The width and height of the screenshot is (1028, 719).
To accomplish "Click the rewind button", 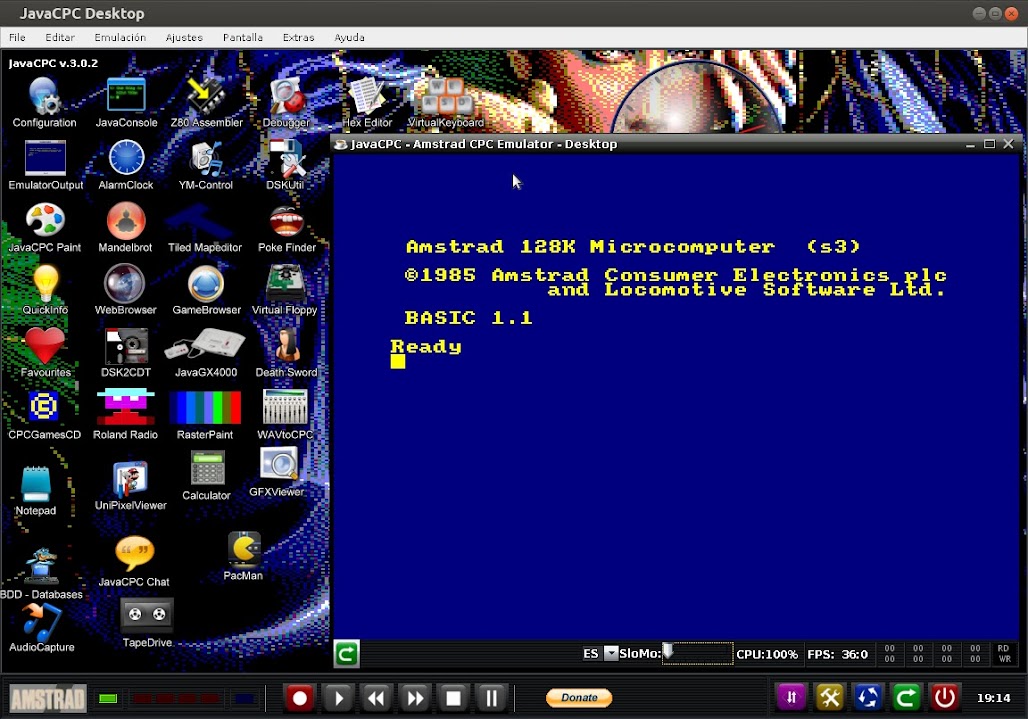I will (376, 698).
